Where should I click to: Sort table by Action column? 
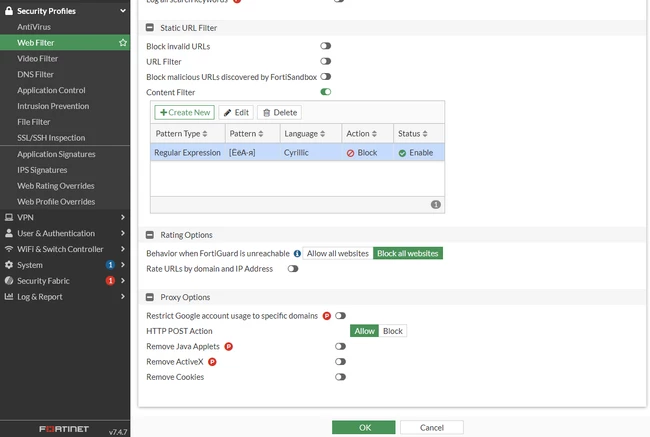point(367,134)
